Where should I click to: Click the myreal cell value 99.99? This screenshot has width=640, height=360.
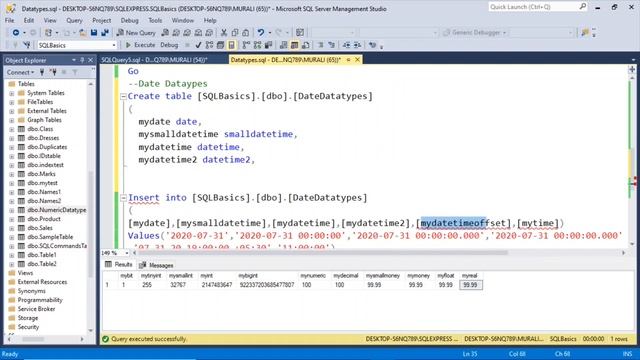pos(471,285)
